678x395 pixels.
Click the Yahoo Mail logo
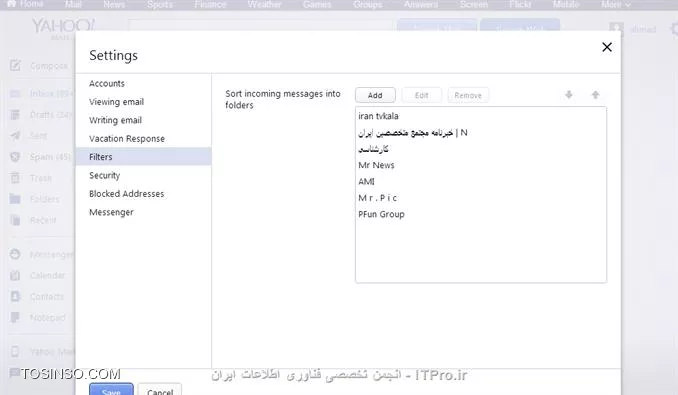click(x=63, y=28)
